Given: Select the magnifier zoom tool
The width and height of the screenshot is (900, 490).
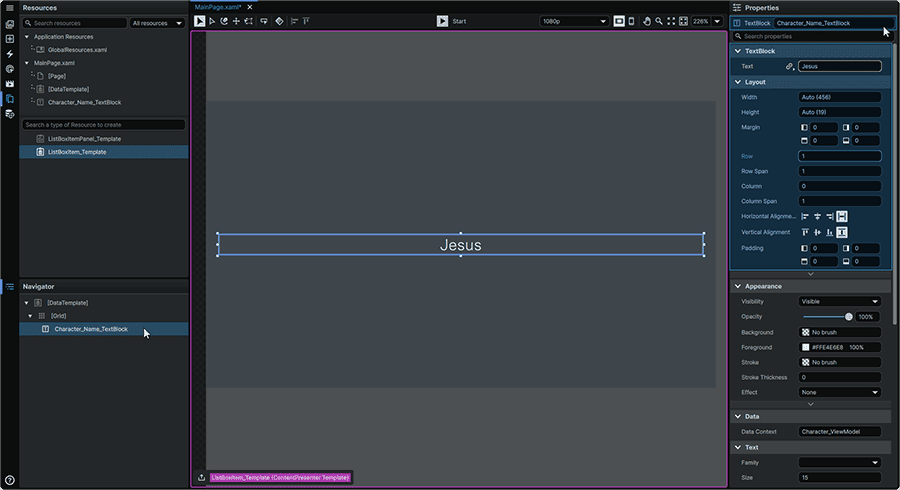Looking at the screenshot, I should click(659, 21).
